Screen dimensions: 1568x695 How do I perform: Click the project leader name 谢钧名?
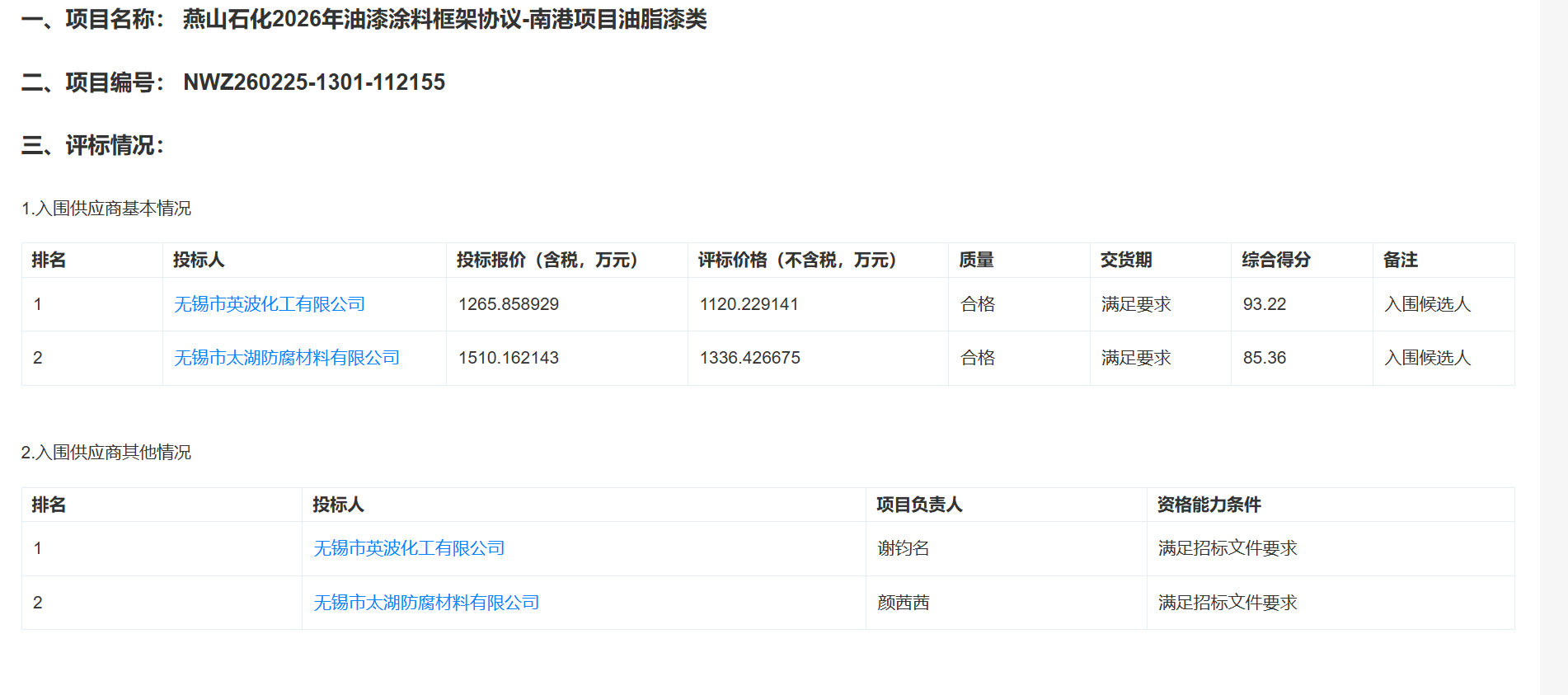pos(903,548)
